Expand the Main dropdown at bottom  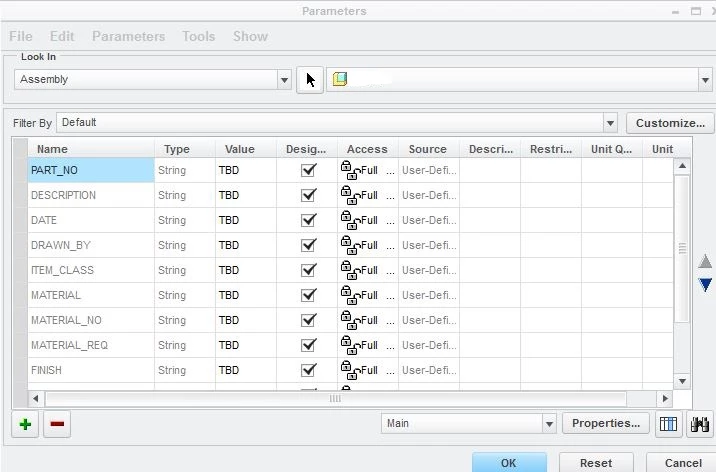(549, 424)
